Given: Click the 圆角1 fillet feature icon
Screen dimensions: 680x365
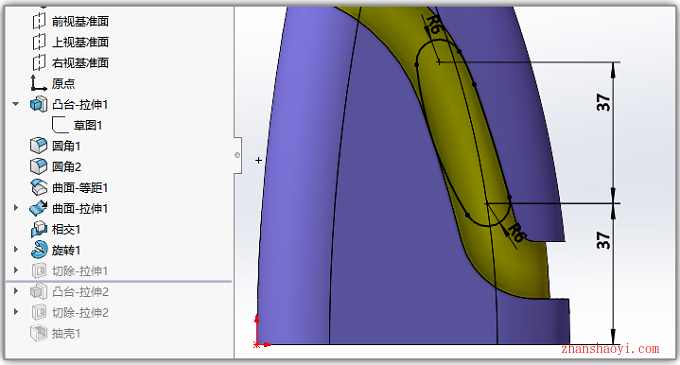Looking at the screenshot, I should [x=39, y=146].
